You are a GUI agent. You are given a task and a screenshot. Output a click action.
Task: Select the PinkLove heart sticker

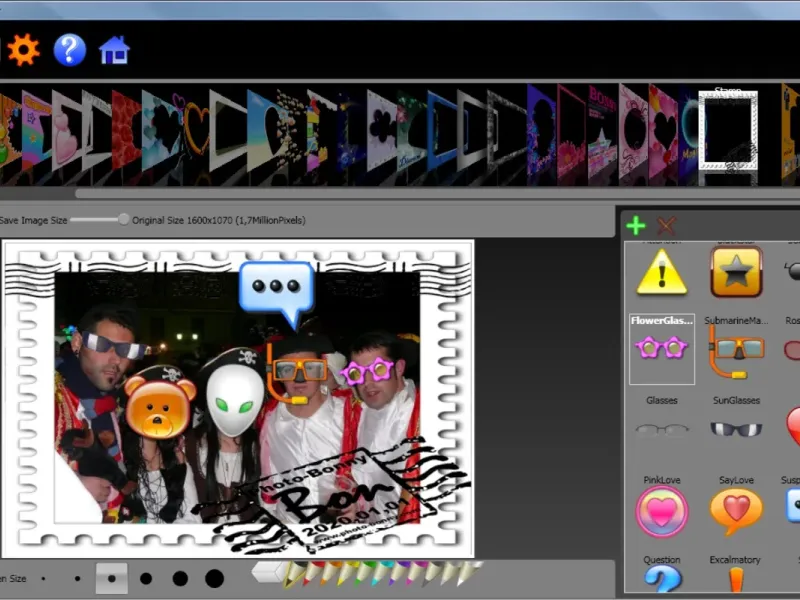661,510
